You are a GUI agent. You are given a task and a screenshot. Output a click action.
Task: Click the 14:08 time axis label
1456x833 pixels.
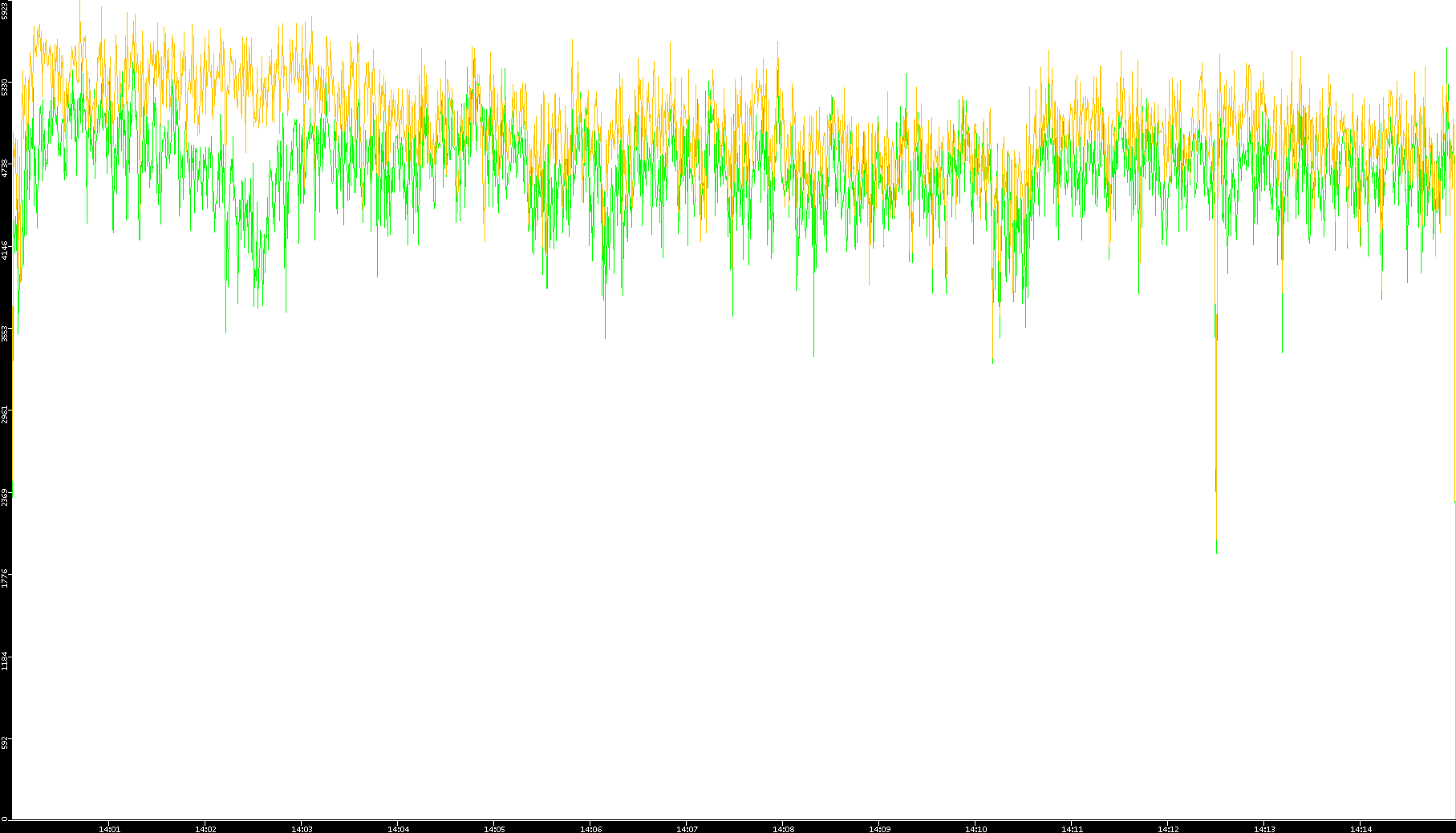tap(783, 828)
